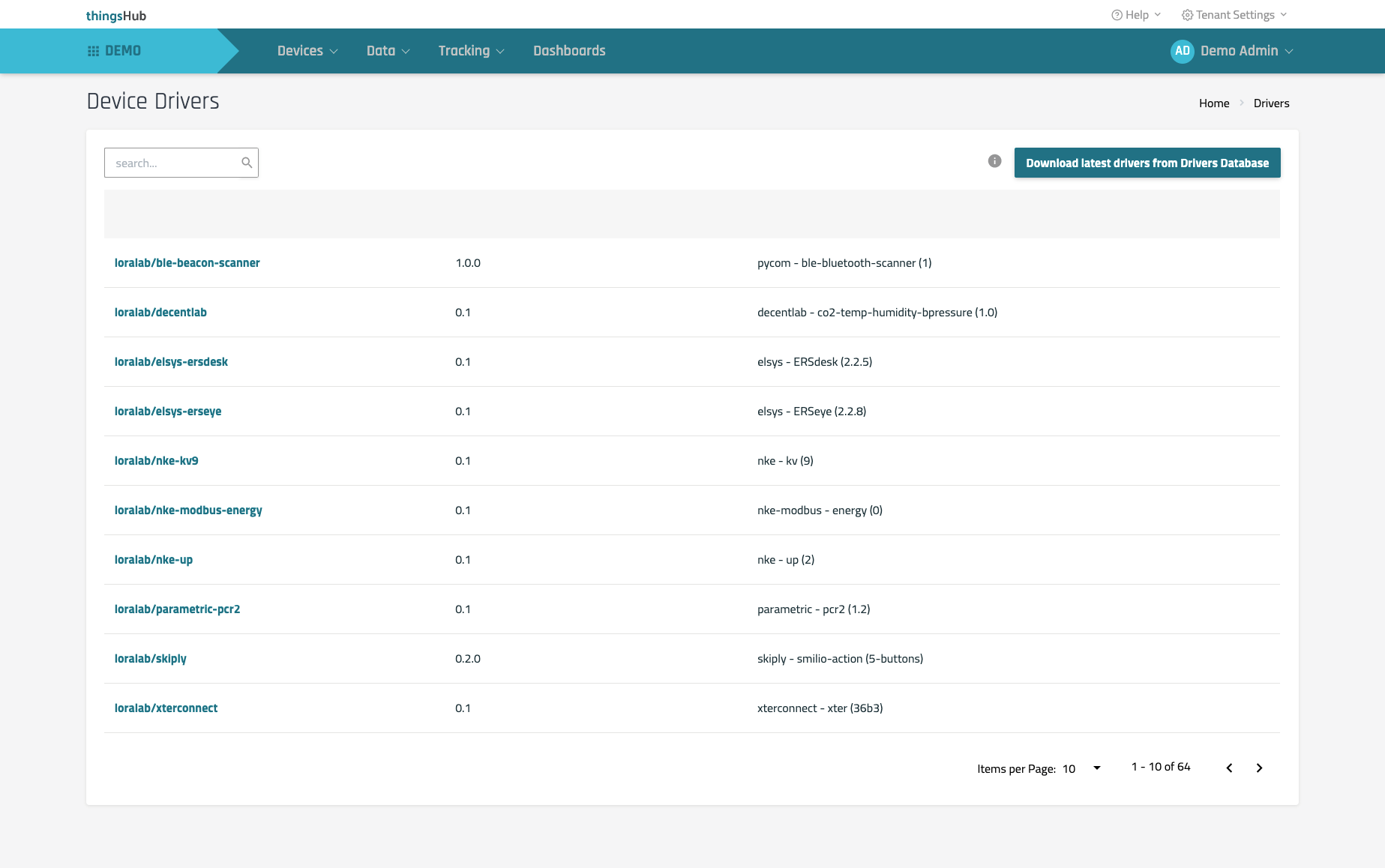Open the Dashboards page

pos(569,51)
